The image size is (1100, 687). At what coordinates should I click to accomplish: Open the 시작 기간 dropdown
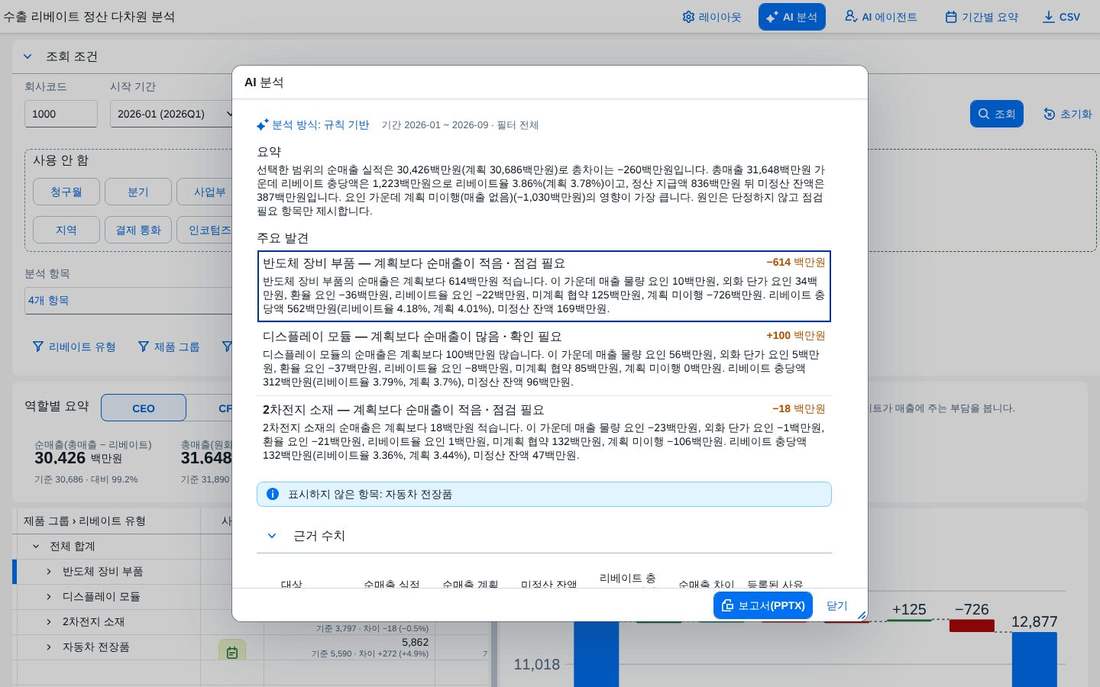tap(171, 114)
